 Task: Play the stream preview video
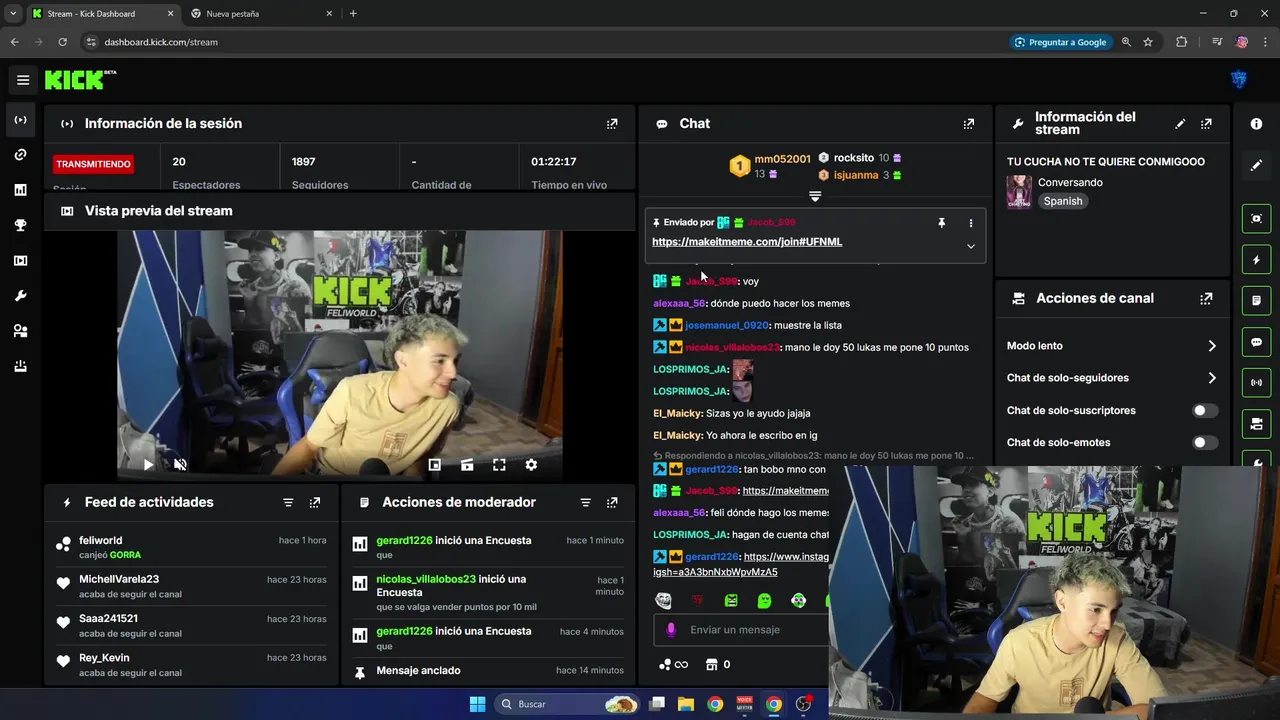(x=148, y=464)
